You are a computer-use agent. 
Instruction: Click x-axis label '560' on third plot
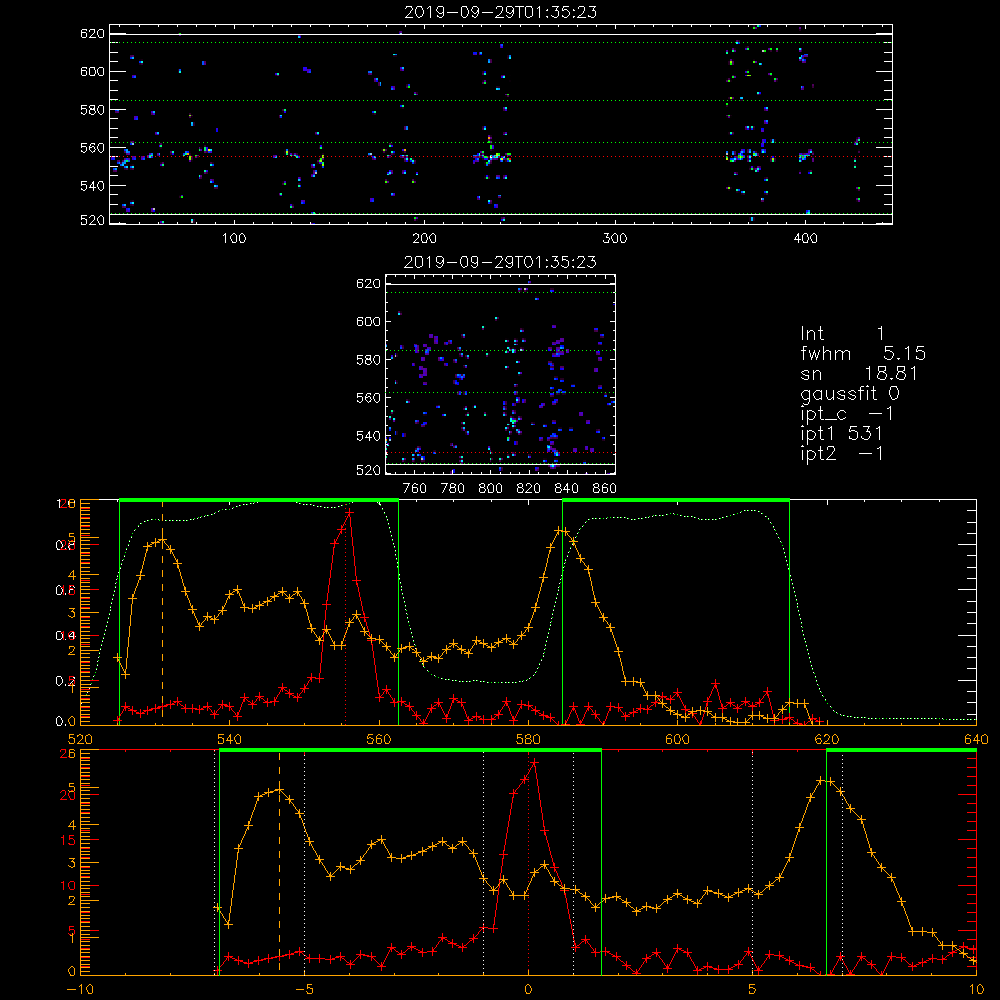pos(379,739)
